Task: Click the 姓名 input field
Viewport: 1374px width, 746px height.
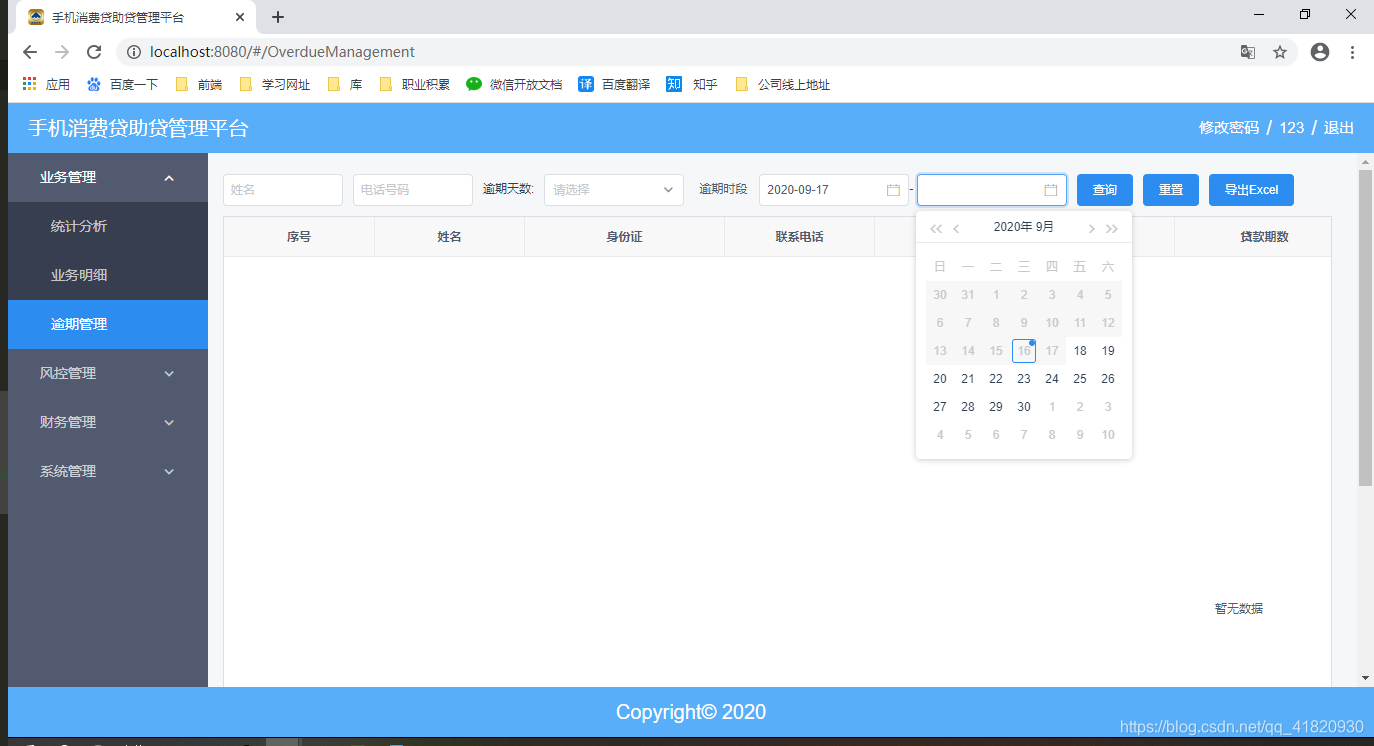Action: 283,190
